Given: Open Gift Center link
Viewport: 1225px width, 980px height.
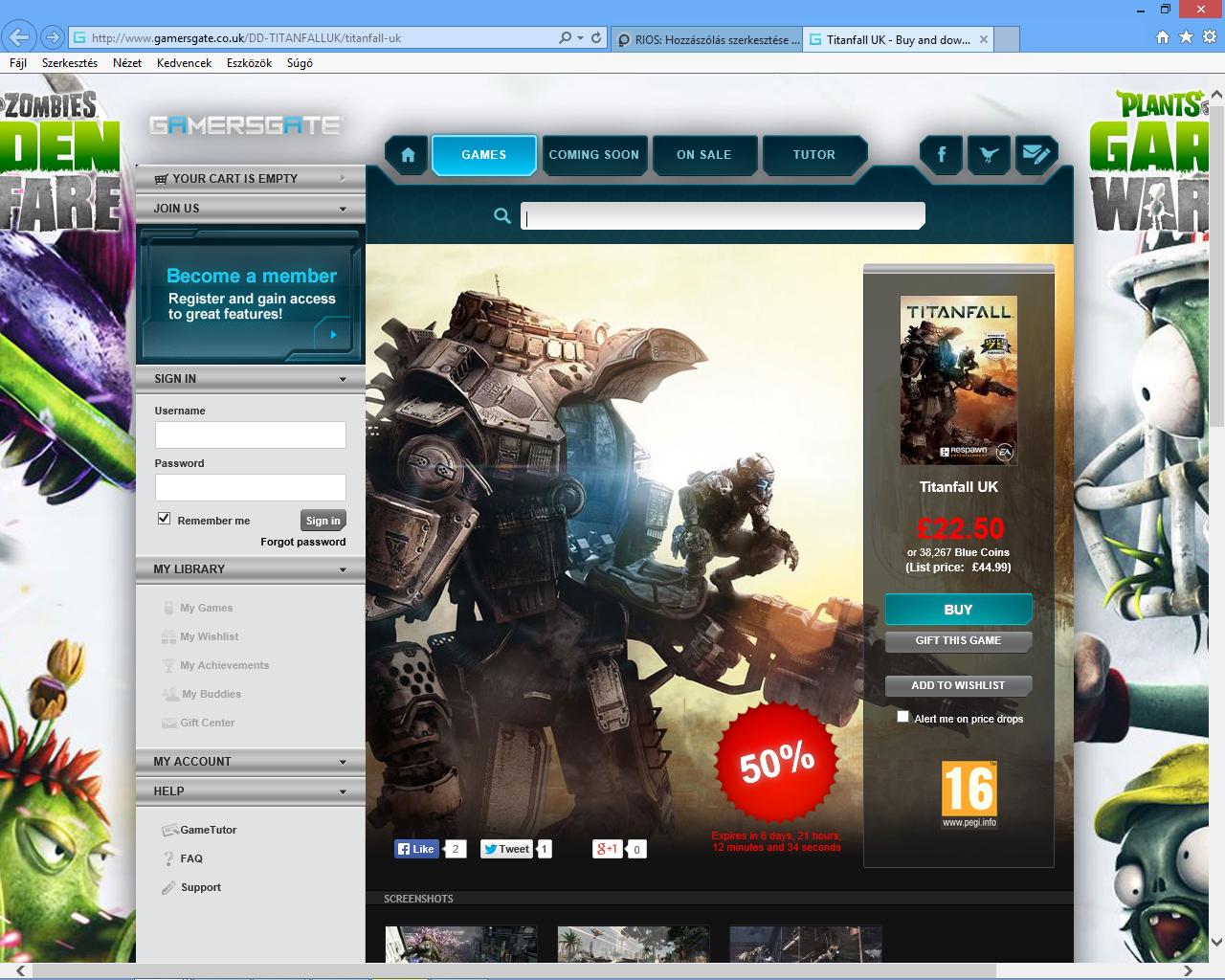Looking at the screenshot, I should (x=208, y=723).
